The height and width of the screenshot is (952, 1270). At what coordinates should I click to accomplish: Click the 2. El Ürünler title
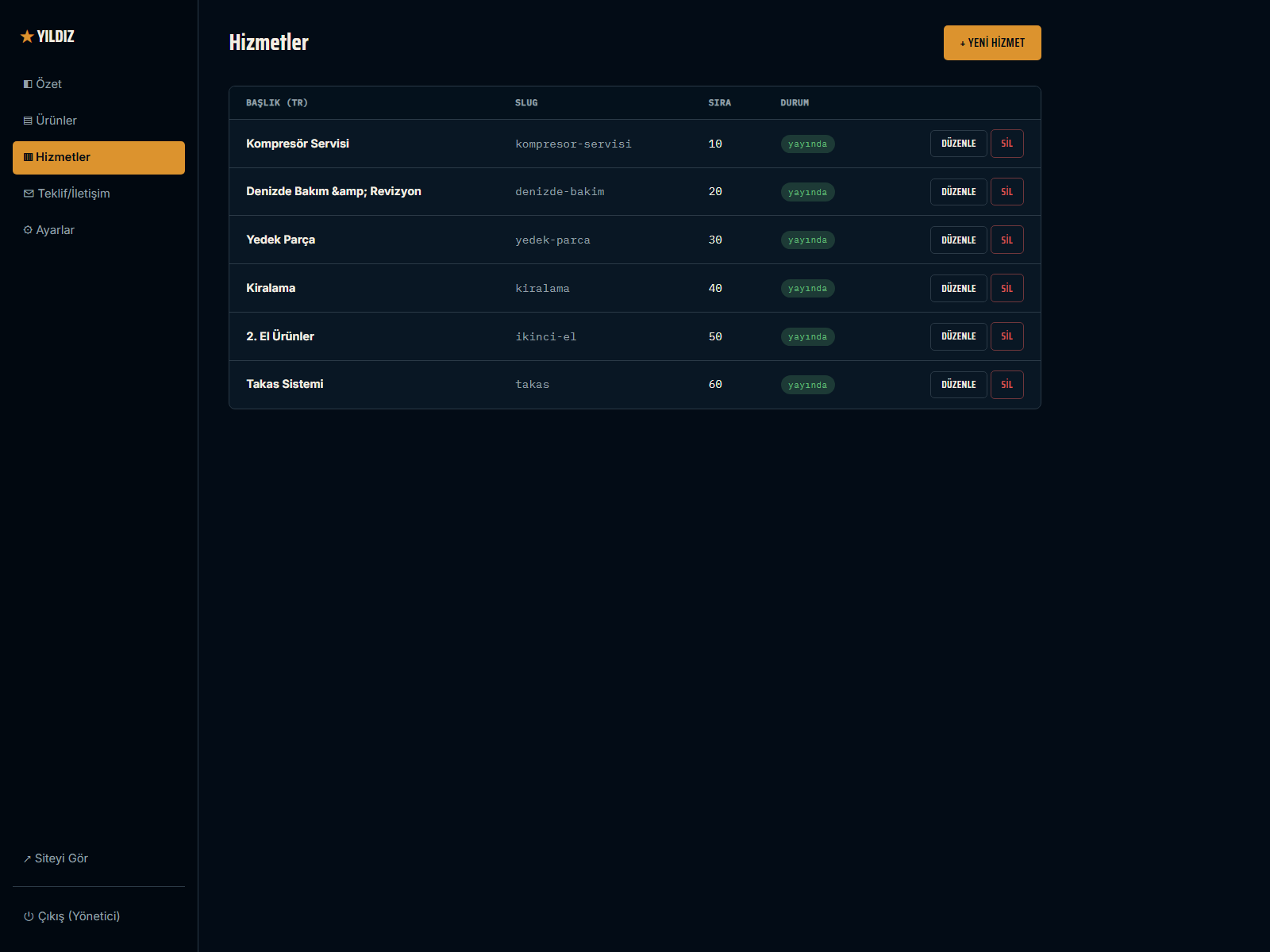pyautogui.click(x=280, y=336)
